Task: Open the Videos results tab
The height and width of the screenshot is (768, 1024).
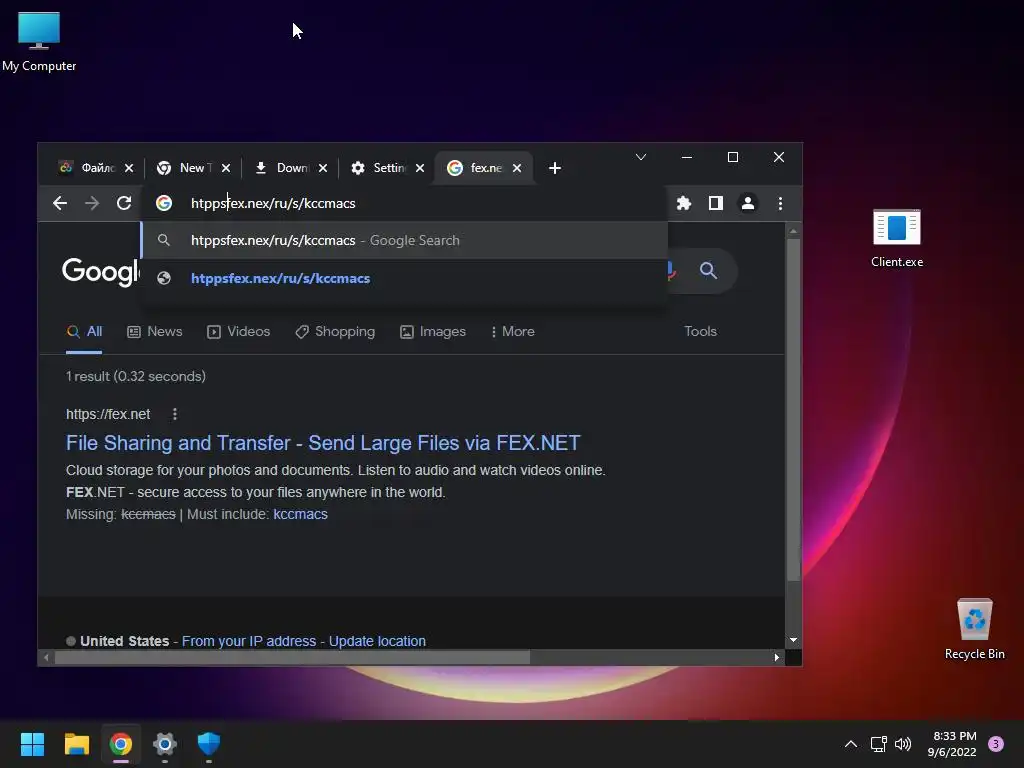Action: pos(238,332)
